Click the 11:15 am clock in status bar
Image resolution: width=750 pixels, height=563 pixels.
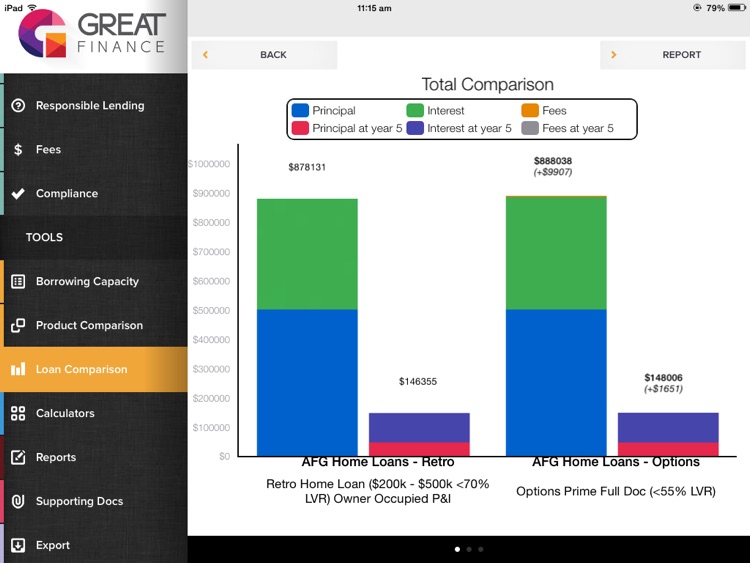click(x=374, y=8)
